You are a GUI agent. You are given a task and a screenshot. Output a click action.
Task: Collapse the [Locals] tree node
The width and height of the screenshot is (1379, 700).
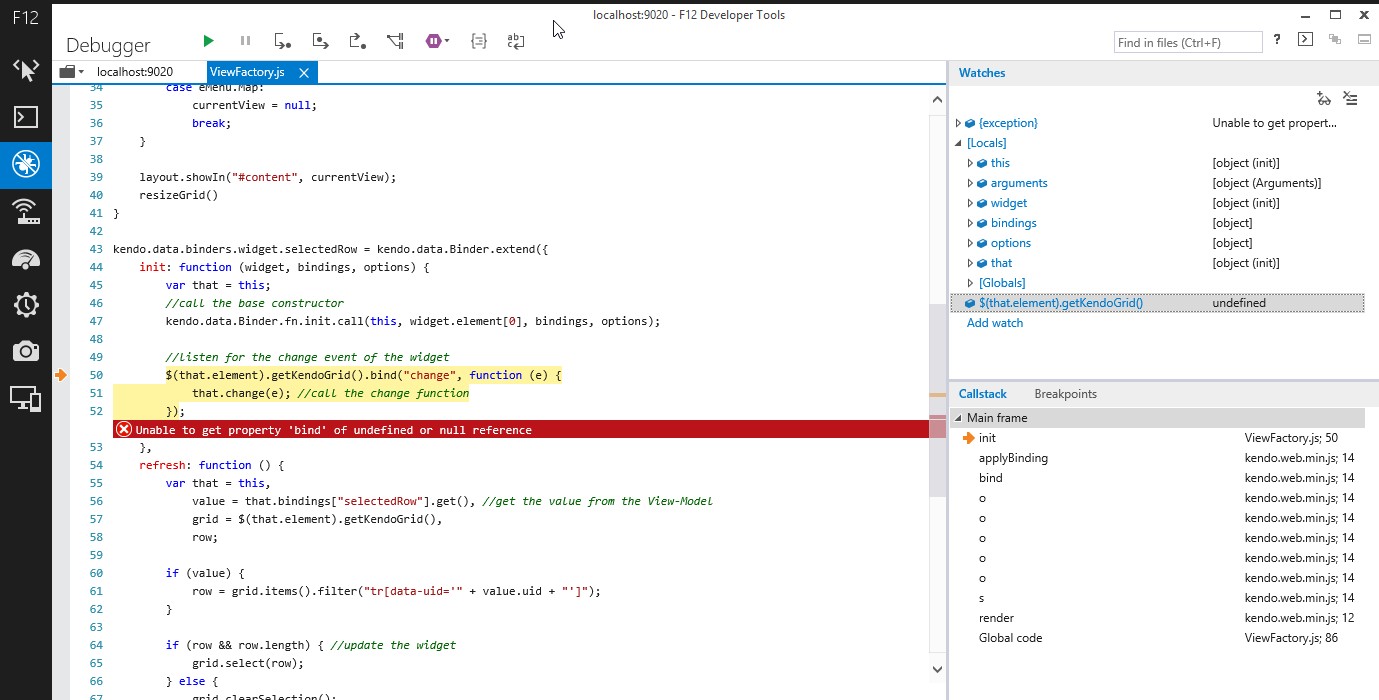[958, 143]
